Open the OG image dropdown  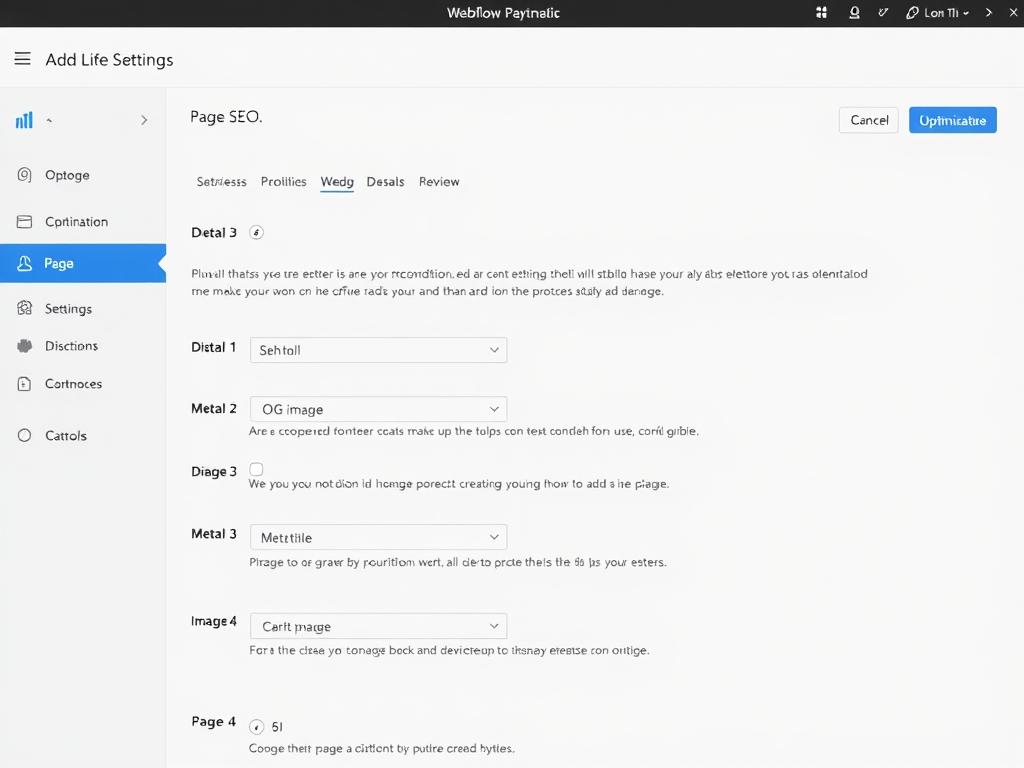[378, 409]
